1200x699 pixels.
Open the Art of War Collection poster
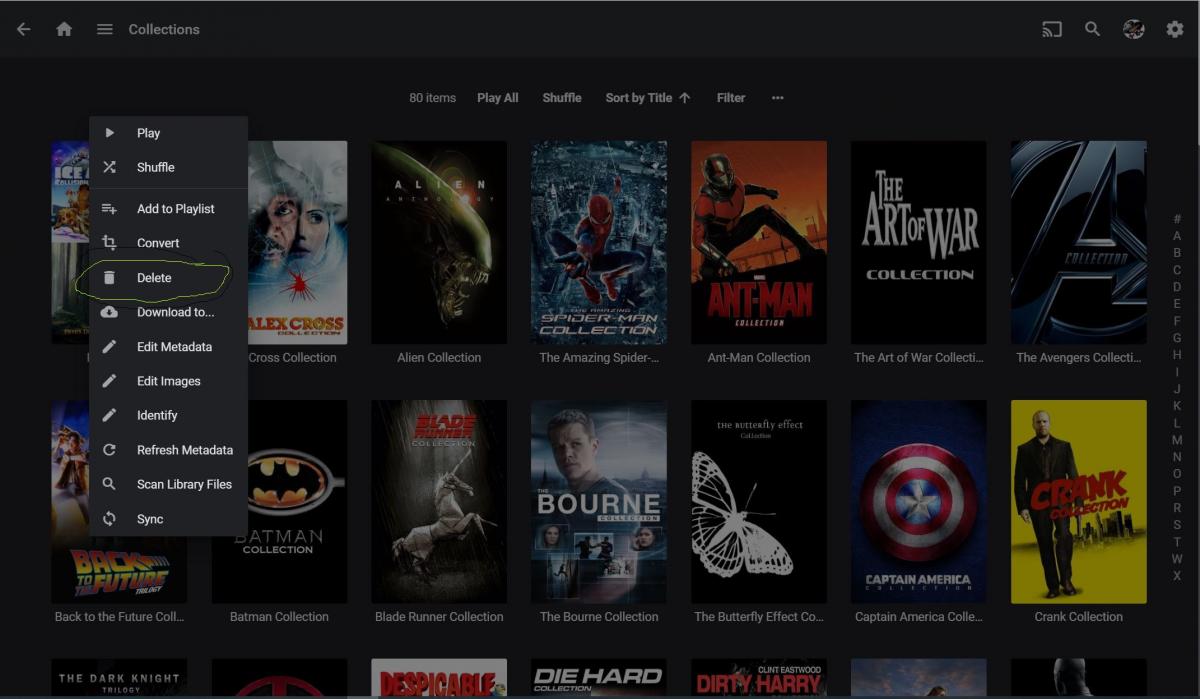pyautogui.click(x=919, y=242)
